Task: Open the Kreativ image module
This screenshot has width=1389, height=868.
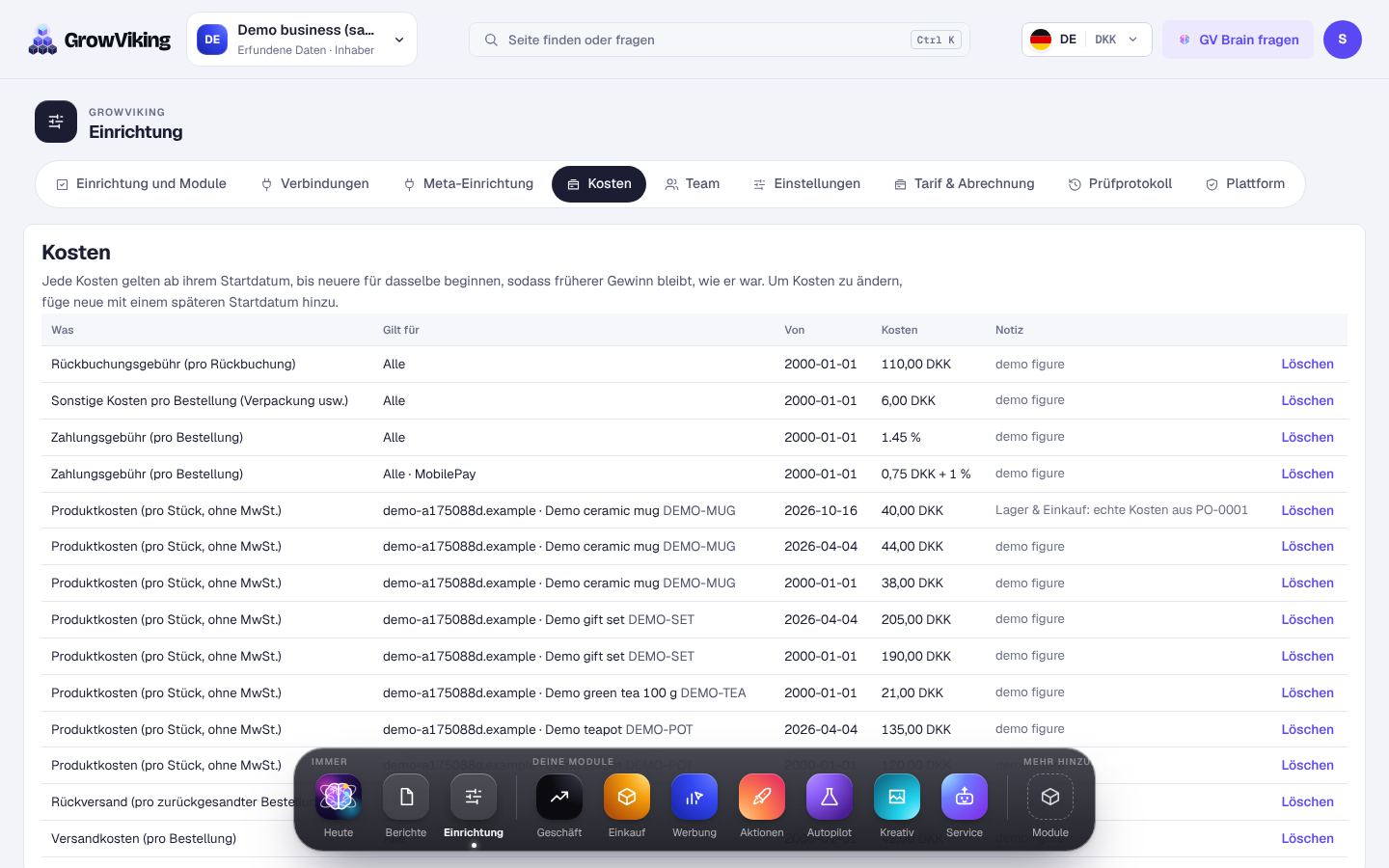Action: 897,798
